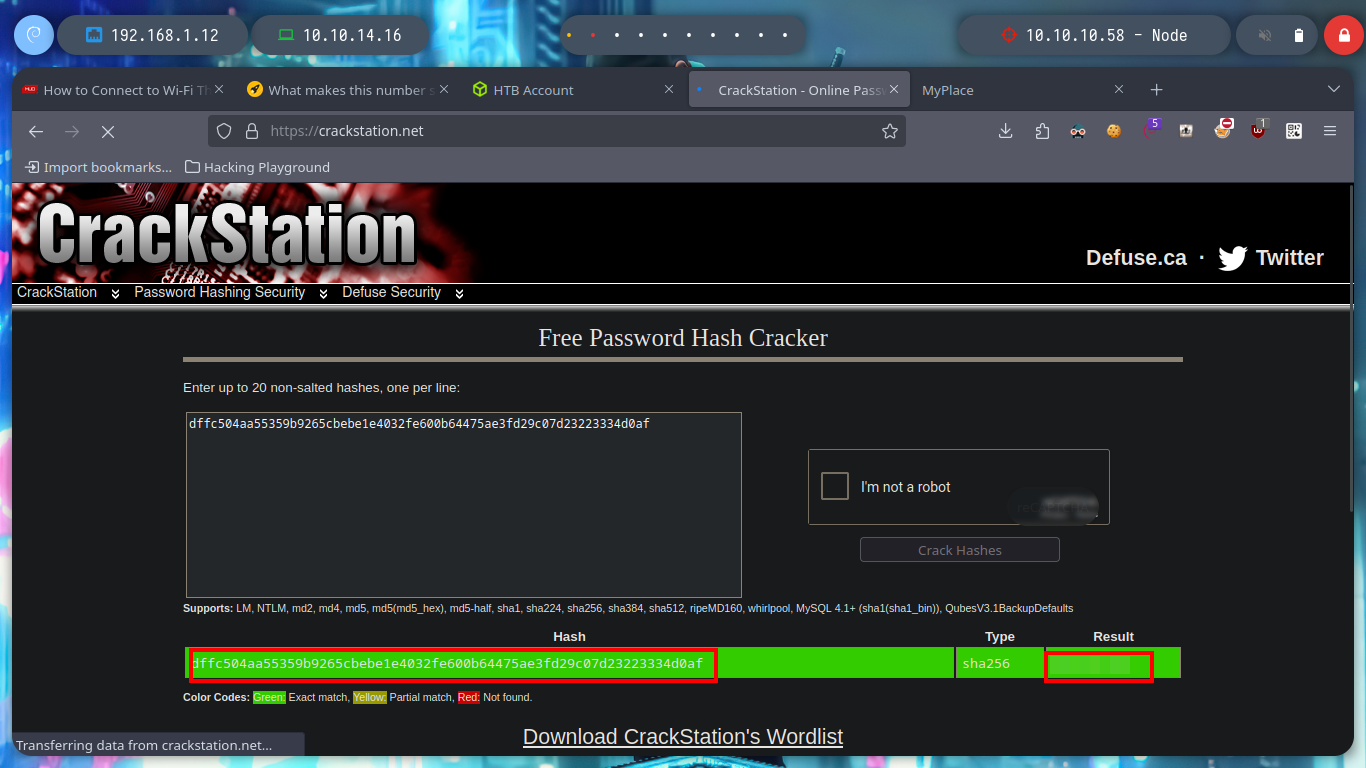1366x768 pixels.
Task: Switch to the MyPlace tab
Action: 1023,90
